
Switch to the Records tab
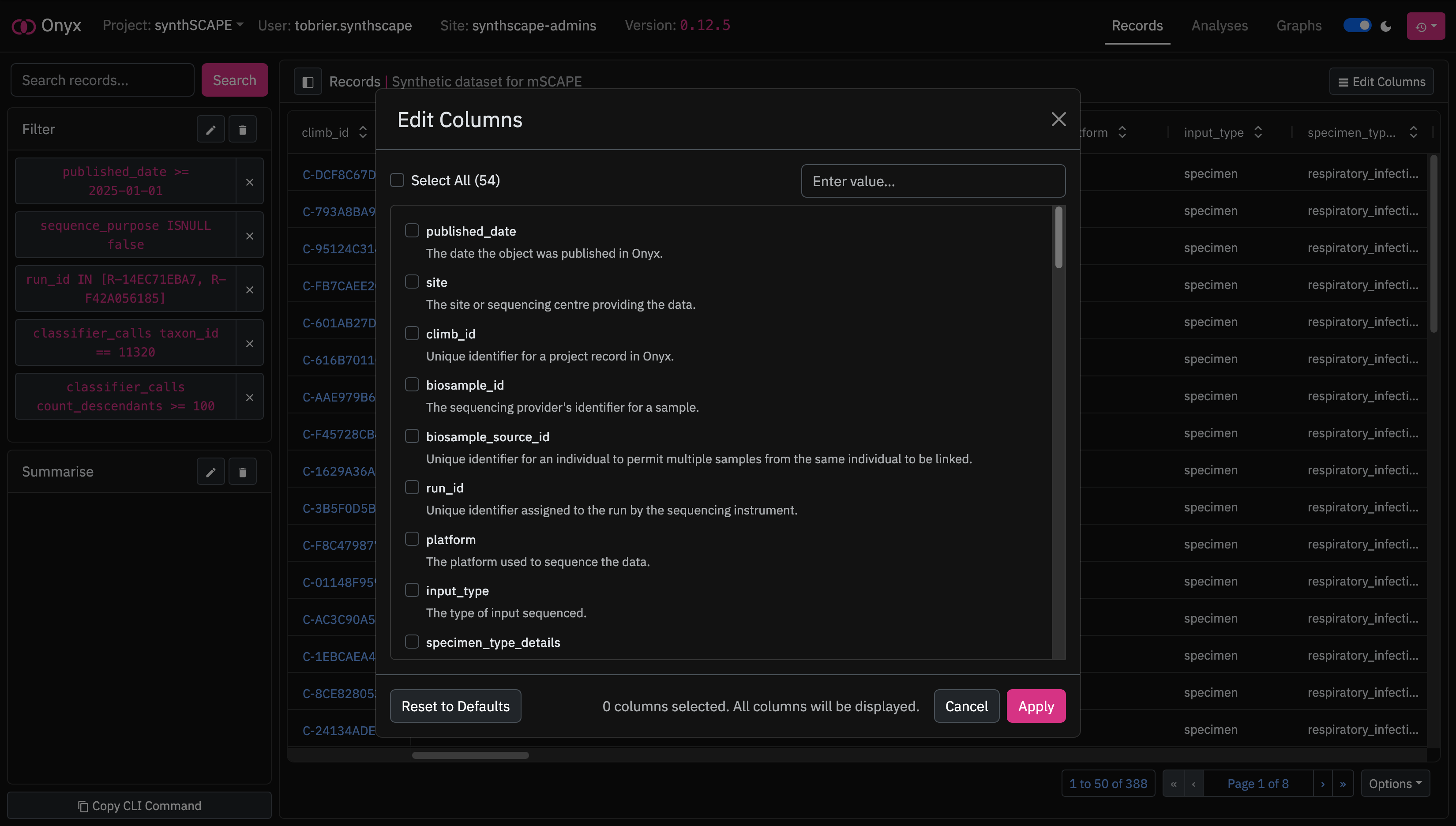click(x=1137, y=26)
